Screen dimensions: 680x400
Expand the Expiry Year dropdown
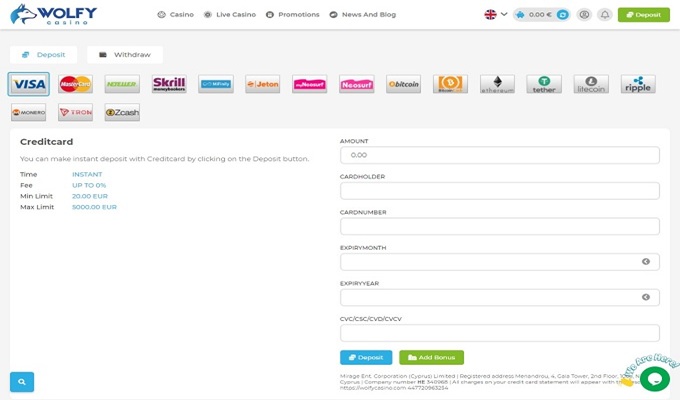tap(499, 297)
